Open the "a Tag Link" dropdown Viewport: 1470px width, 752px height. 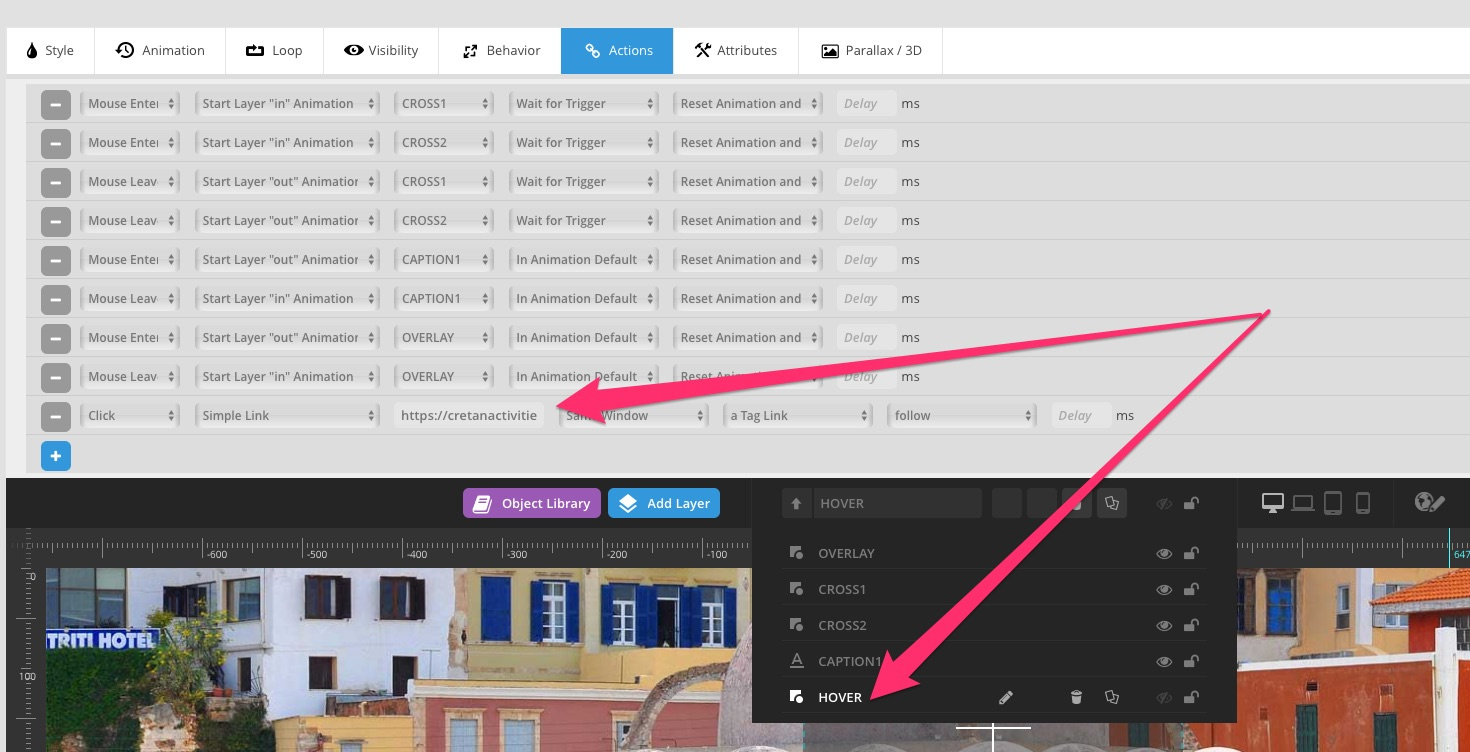[x=798, y=416]
